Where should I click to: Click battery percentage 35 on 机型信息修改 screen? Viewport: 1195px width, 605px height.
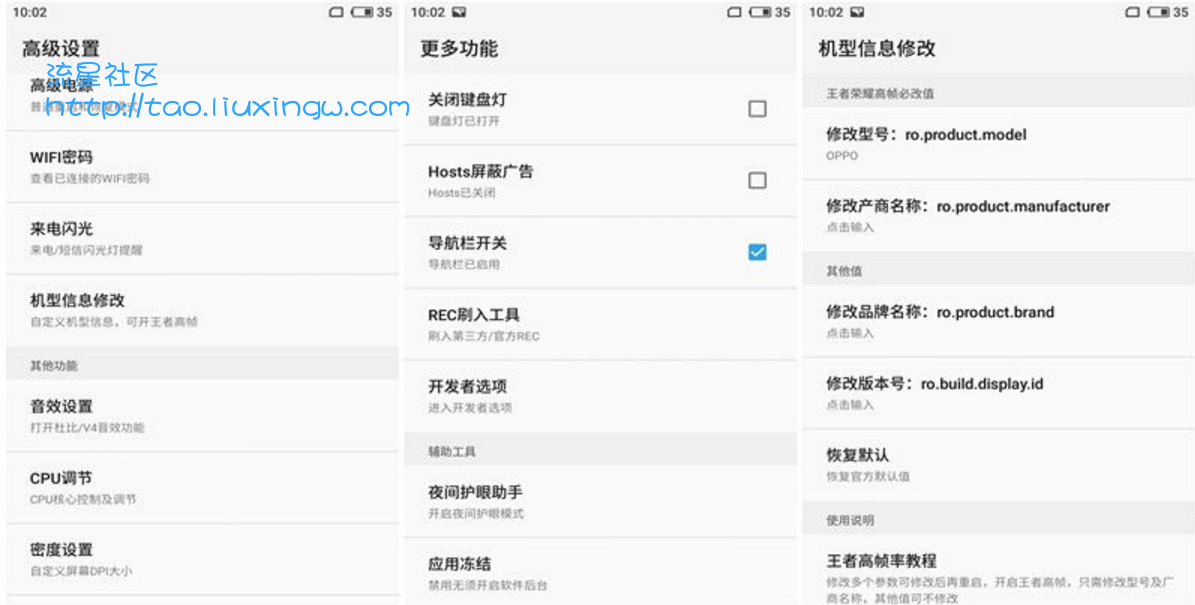pos(1181,12)
